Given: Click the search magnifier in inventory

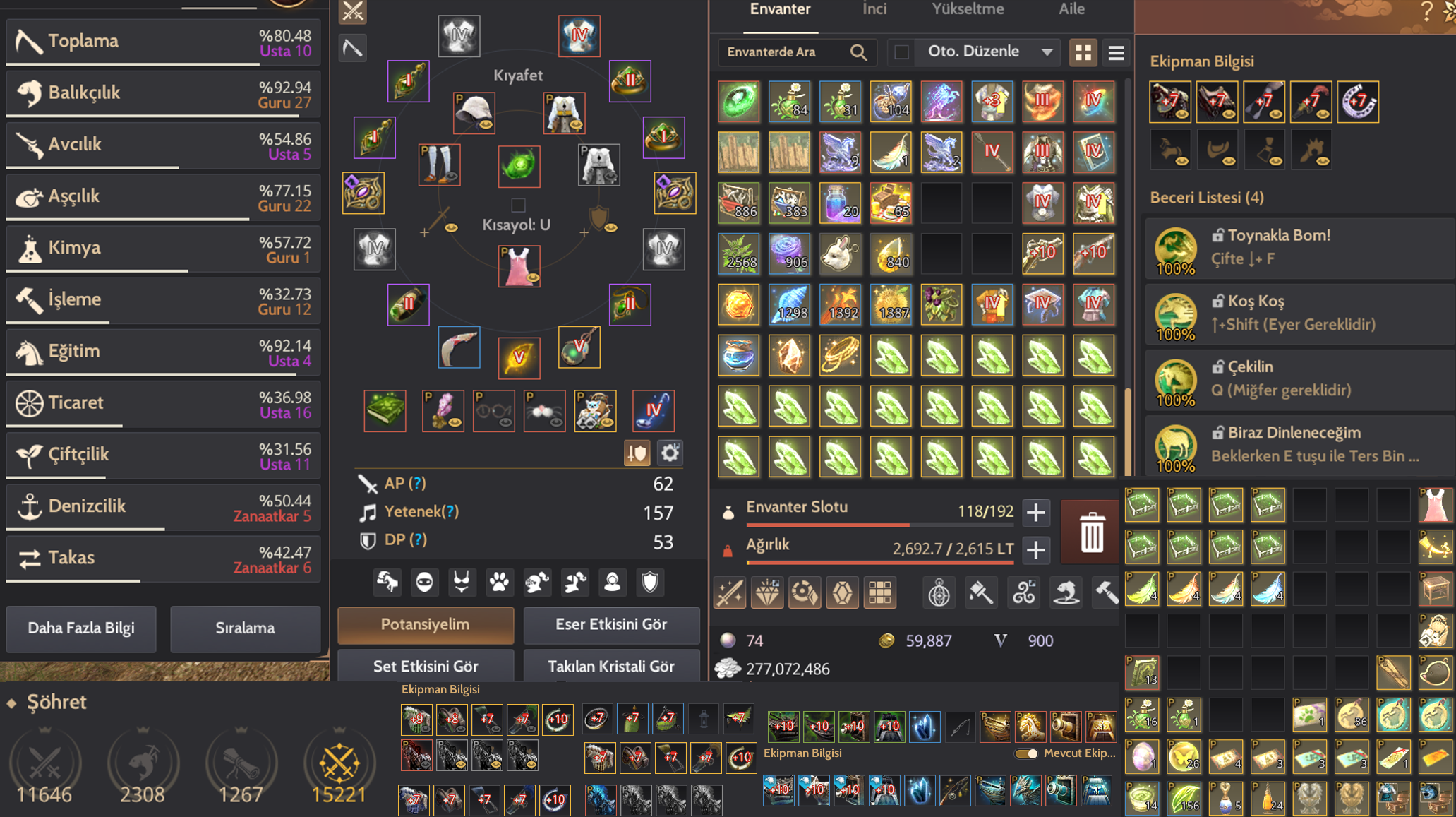Looking at the screenshot, I should coord(858,52).
